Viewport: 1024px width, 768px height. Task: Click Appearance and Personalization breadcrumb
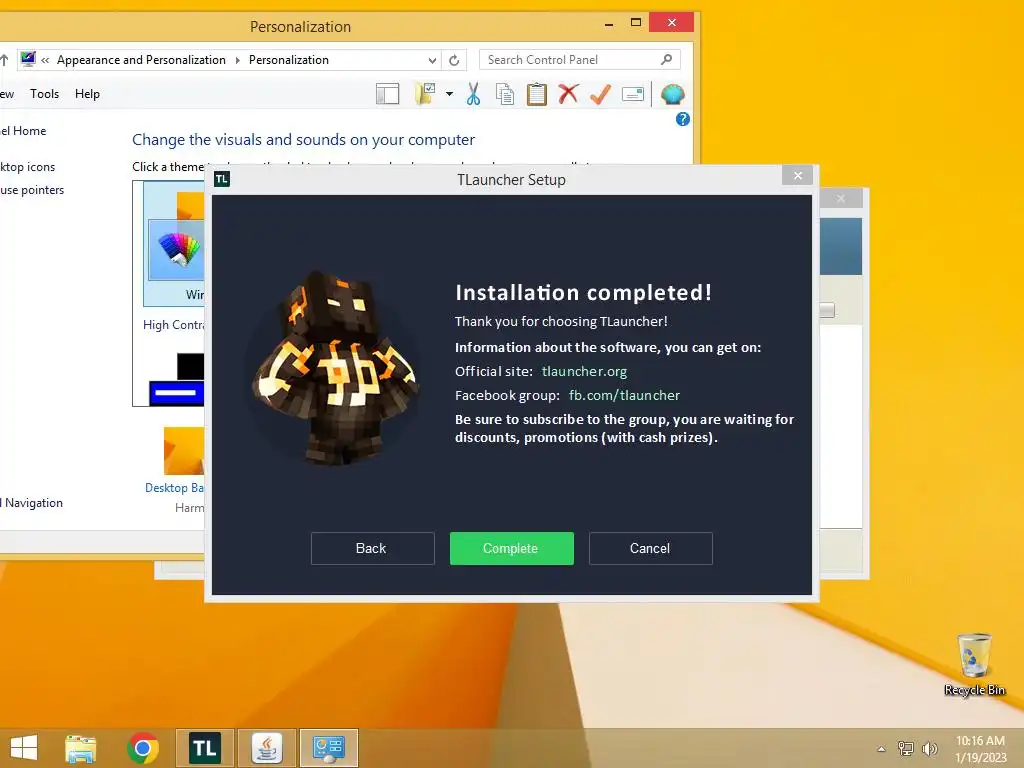coord(141,59)
